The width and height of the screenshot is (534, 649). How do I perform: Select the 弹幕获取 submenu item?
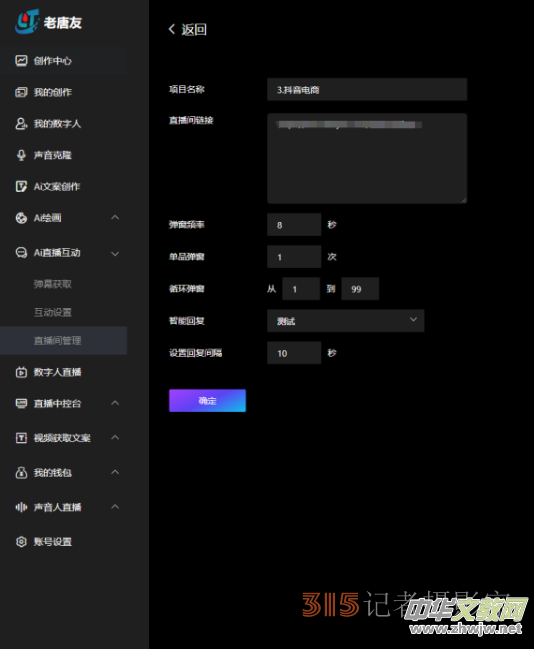tap(53, 284)
